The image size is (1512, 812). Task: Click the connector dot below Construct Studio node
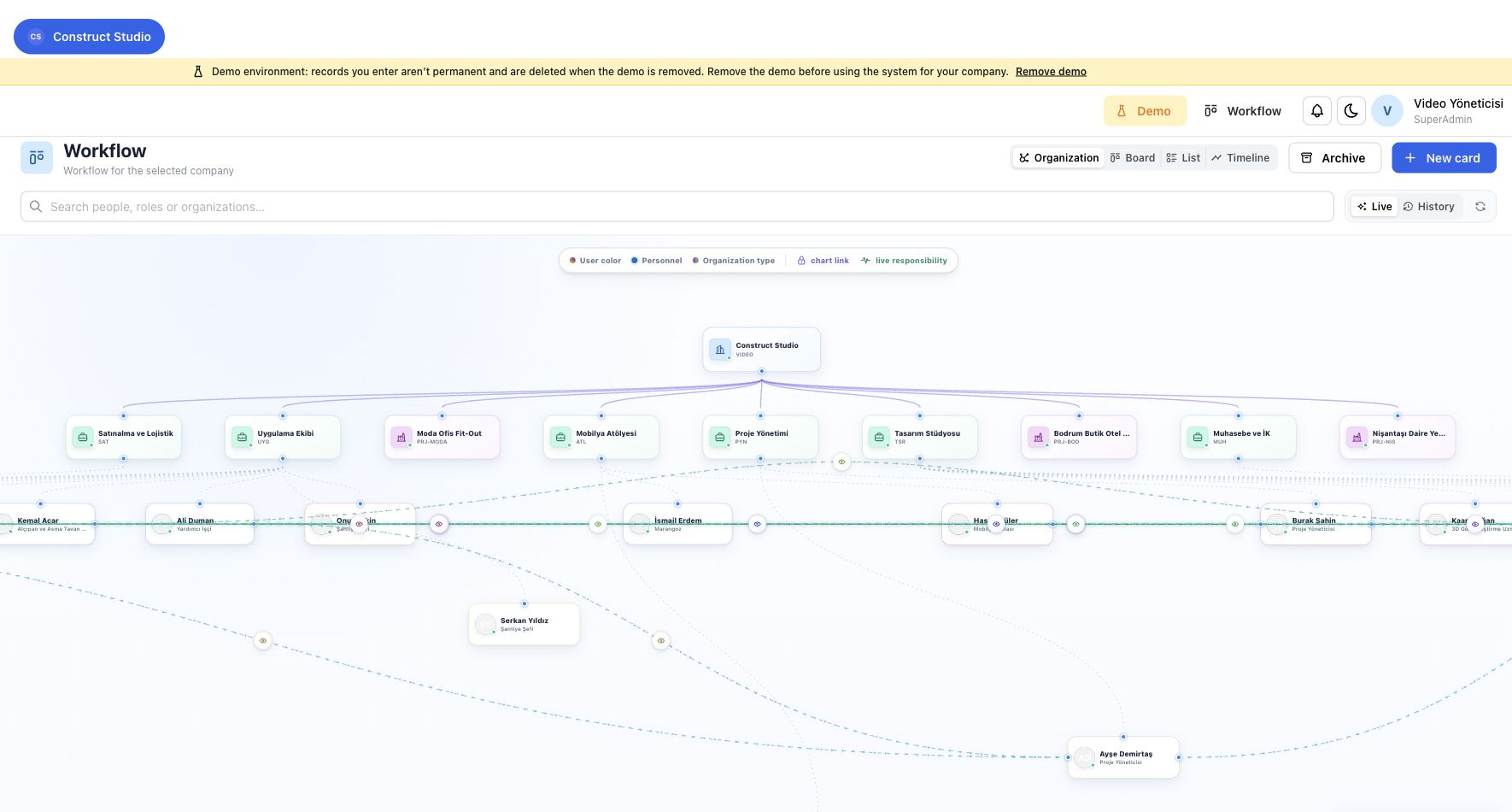pos(761,372)
